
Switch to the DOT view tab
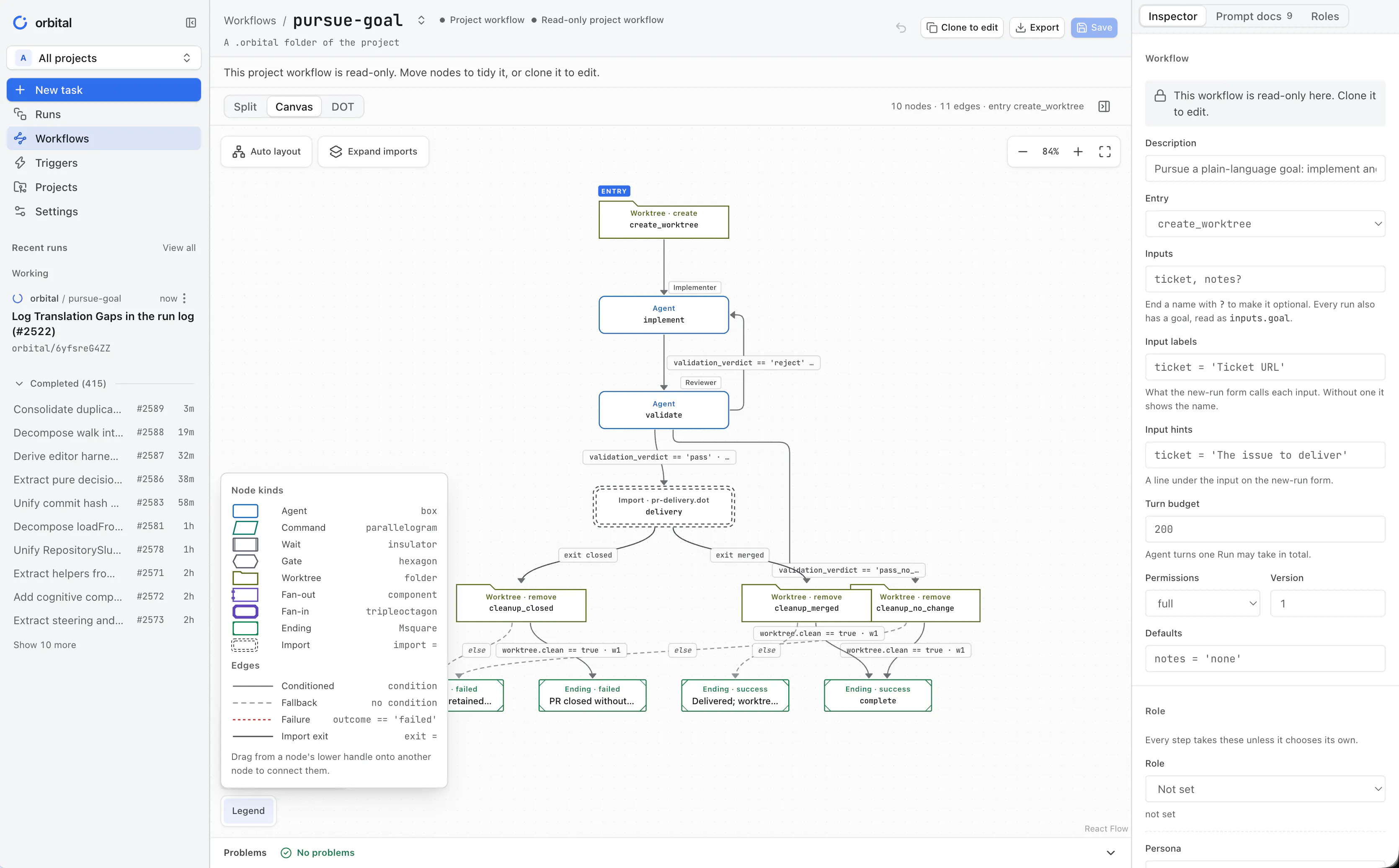pyautogui.click(x=343, y=107)
